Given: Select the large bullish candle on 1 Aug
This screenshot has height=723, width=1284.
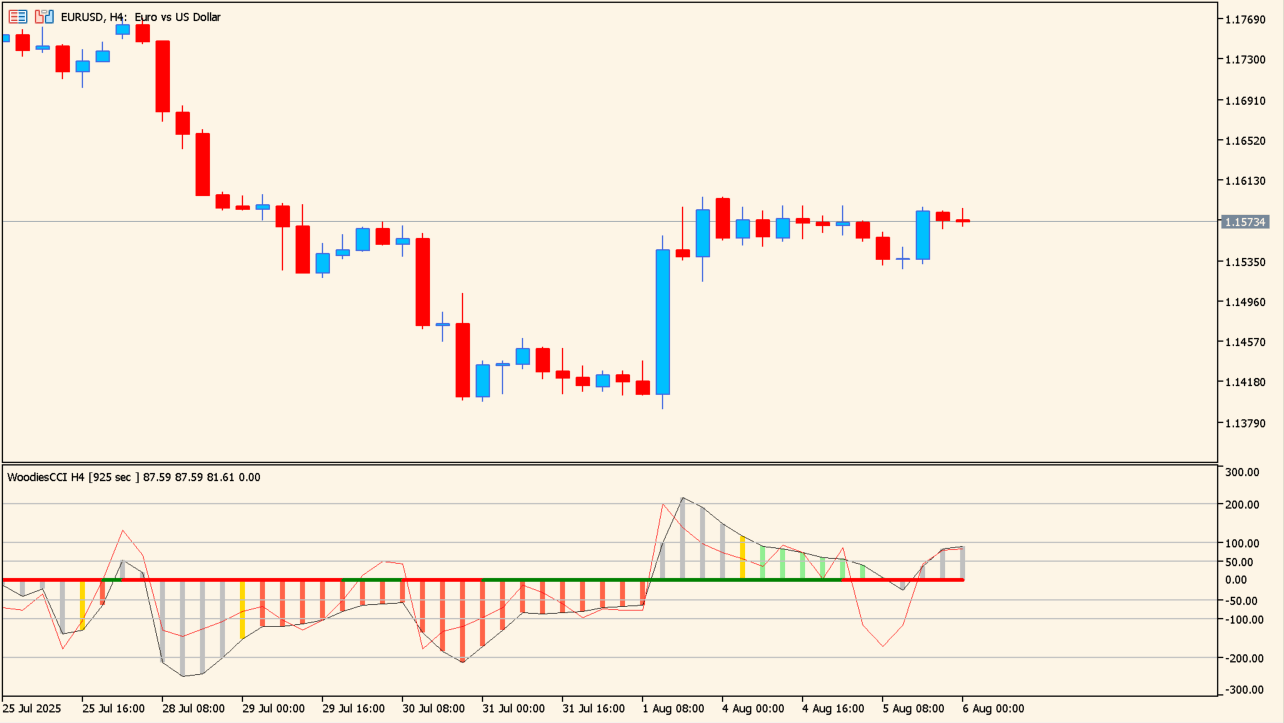Looking at the screenshot, I should tap(662, 321).
